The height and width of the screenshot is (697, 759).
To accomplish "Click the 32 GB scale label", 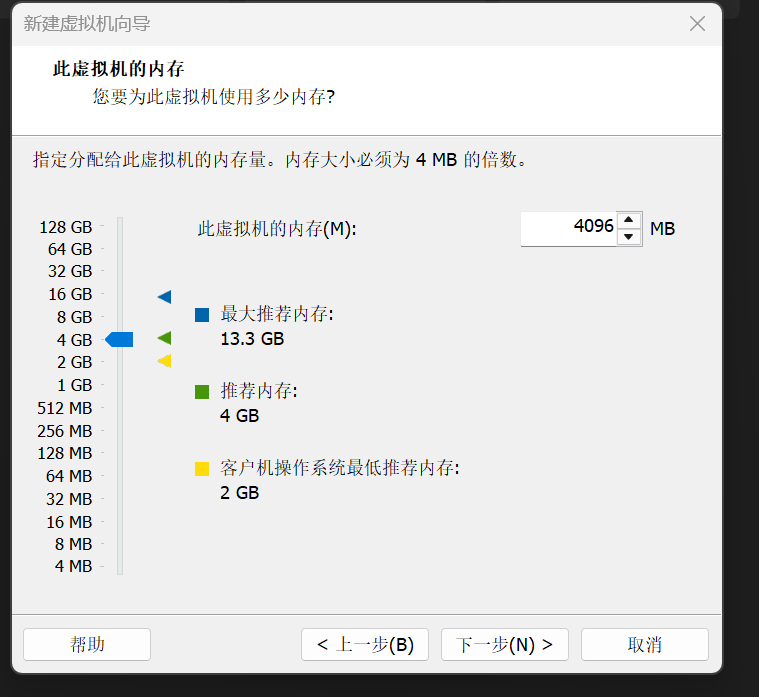I will [70, 272].
